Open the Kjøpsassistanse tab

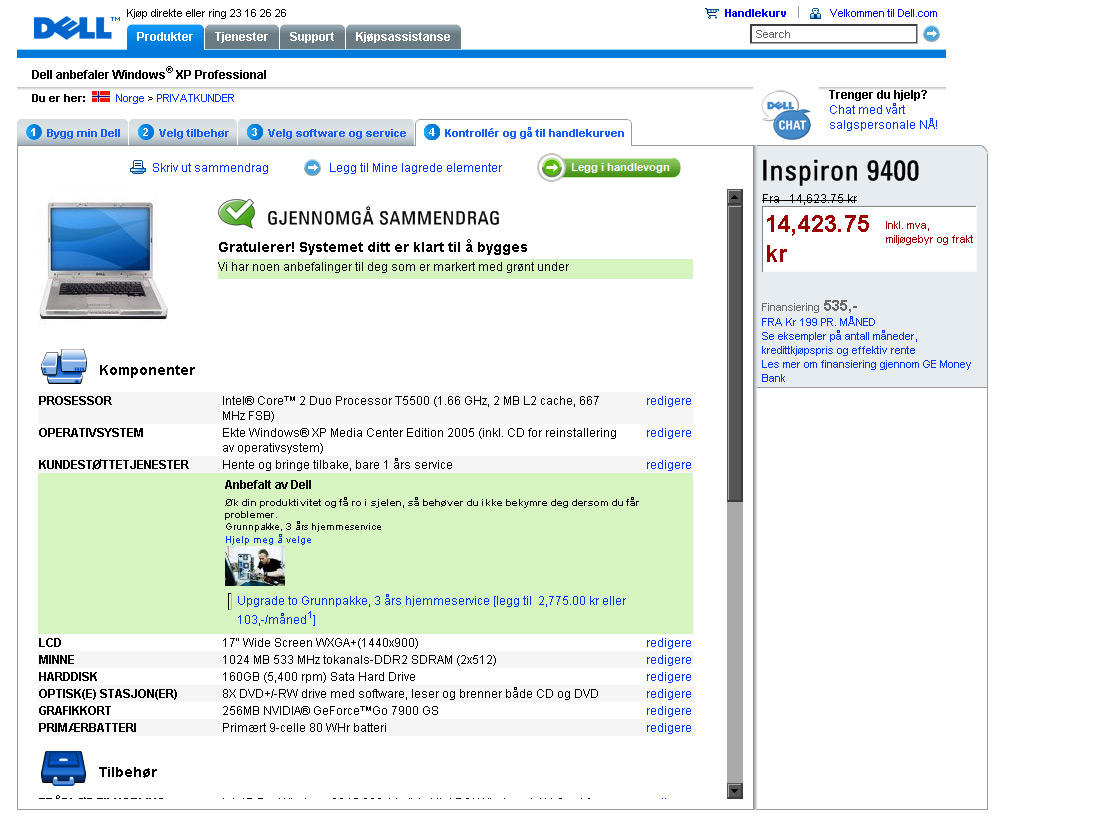point(403,37)
